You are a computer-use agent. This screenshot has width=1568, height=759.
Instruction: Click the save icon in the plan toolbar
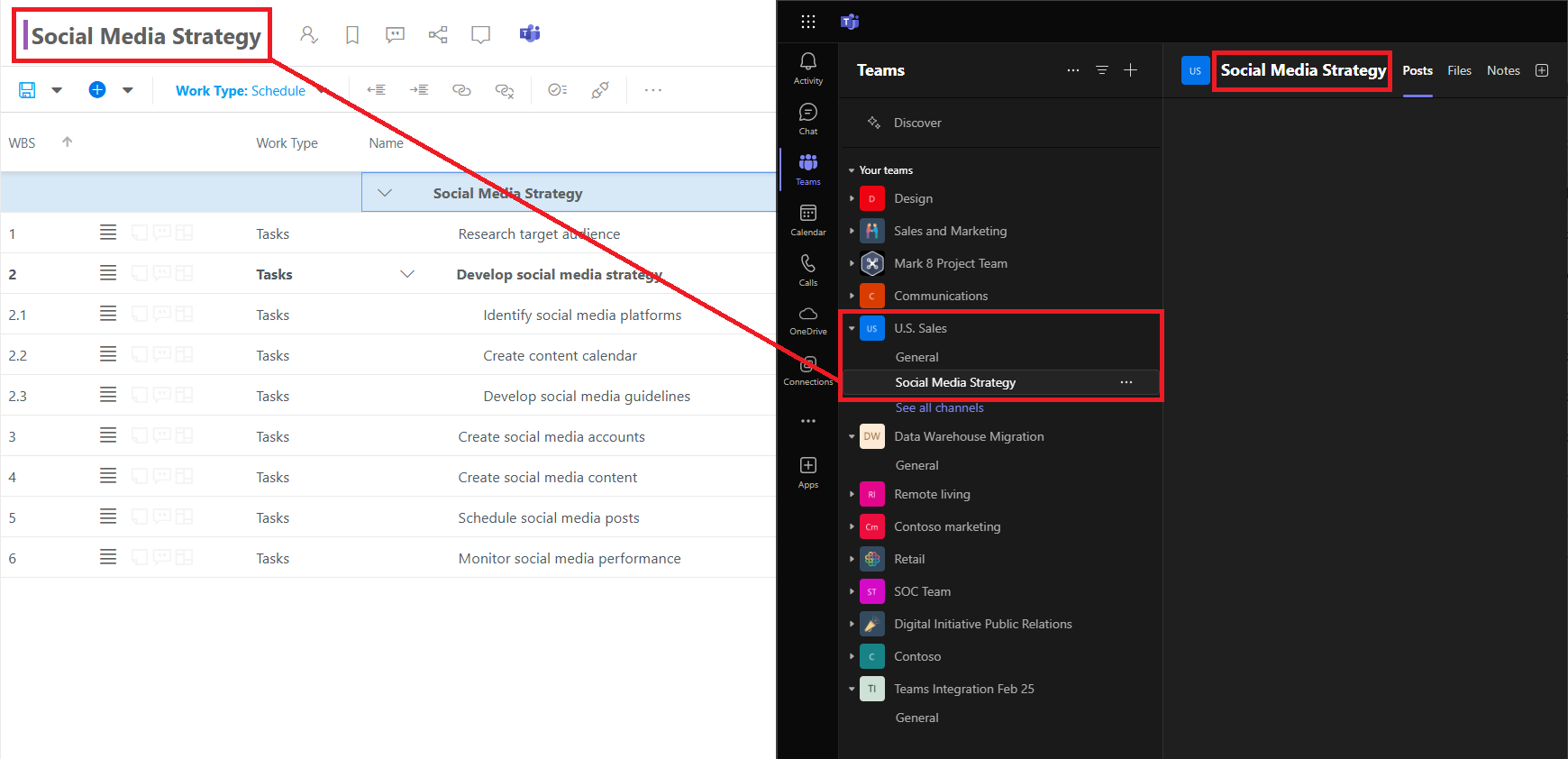coord(27,90)
